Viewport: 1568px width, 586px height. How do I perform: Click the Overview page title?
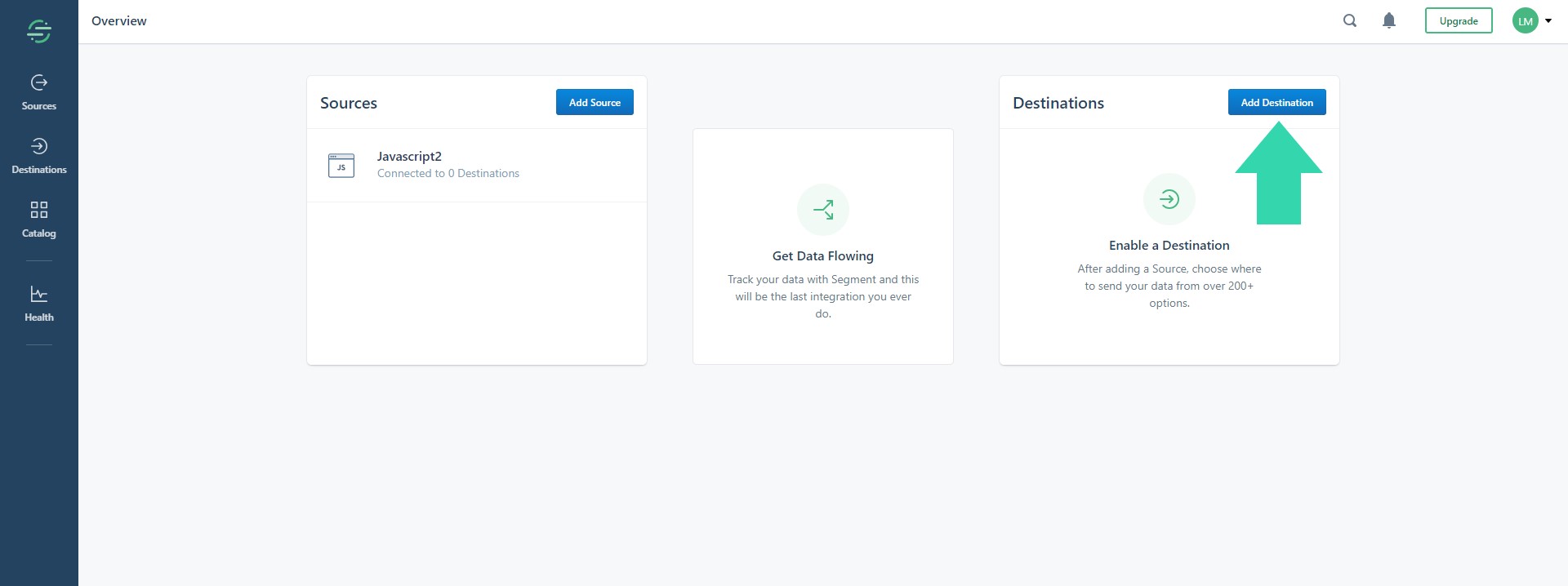click(x=119, y=21)
